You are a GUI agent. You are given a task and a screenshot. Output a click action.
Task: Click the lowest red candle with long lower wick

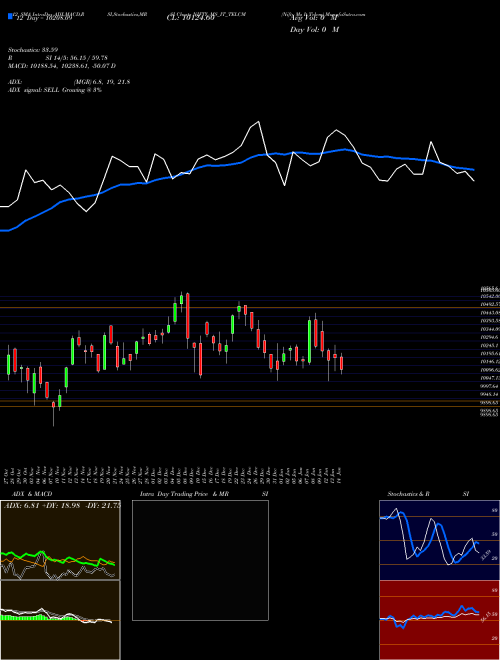click(53, 405)
